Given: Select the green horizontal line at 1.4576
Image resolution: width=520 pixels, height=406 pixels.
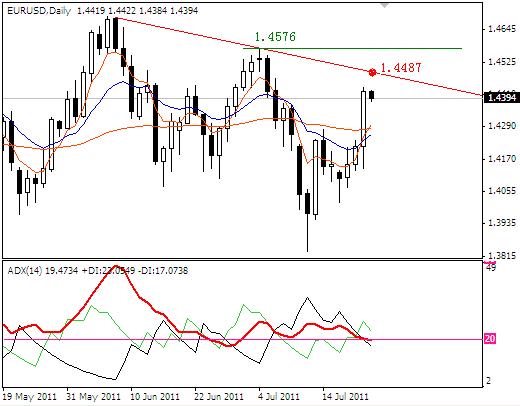Looking at the screenshot, I should (x=353, y=49).
